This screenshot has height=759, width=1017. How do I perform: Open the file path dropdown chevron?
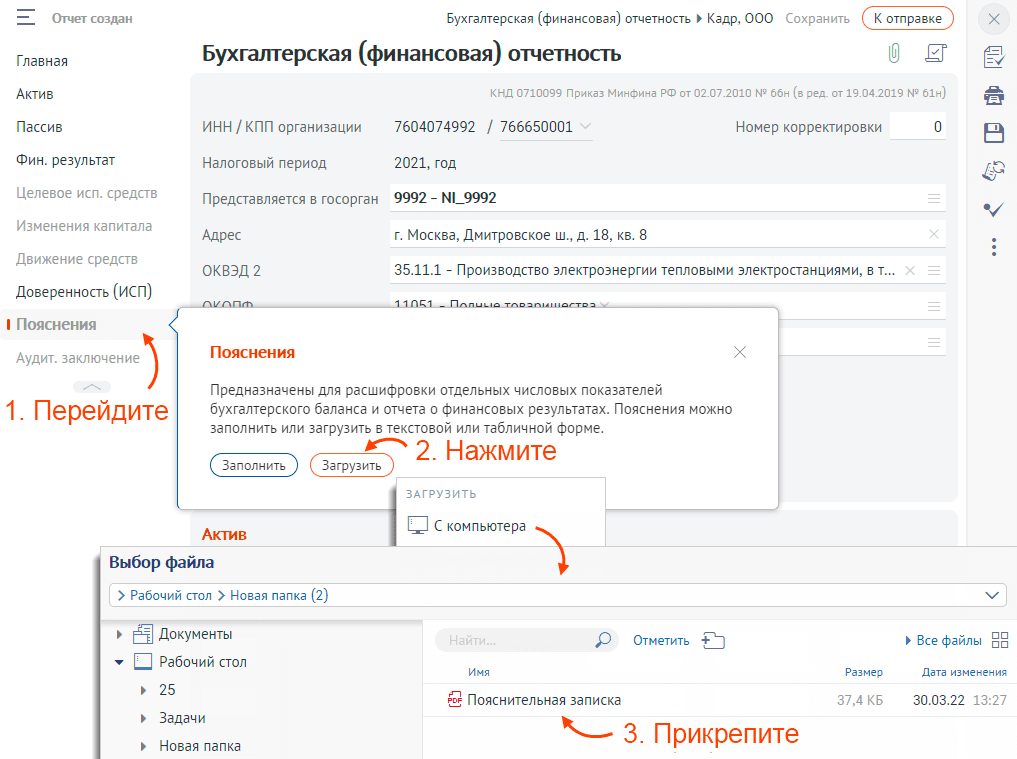point(992,596)
